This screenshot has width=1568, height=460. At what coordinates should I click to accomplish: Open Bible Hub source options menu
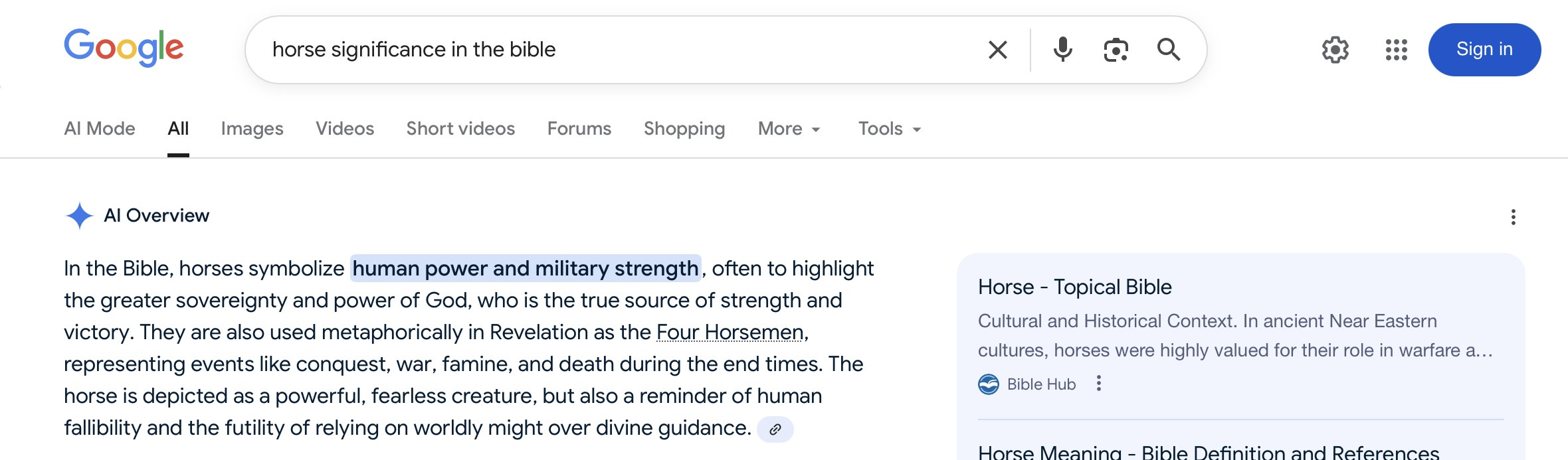click(x=1099, y=384)
